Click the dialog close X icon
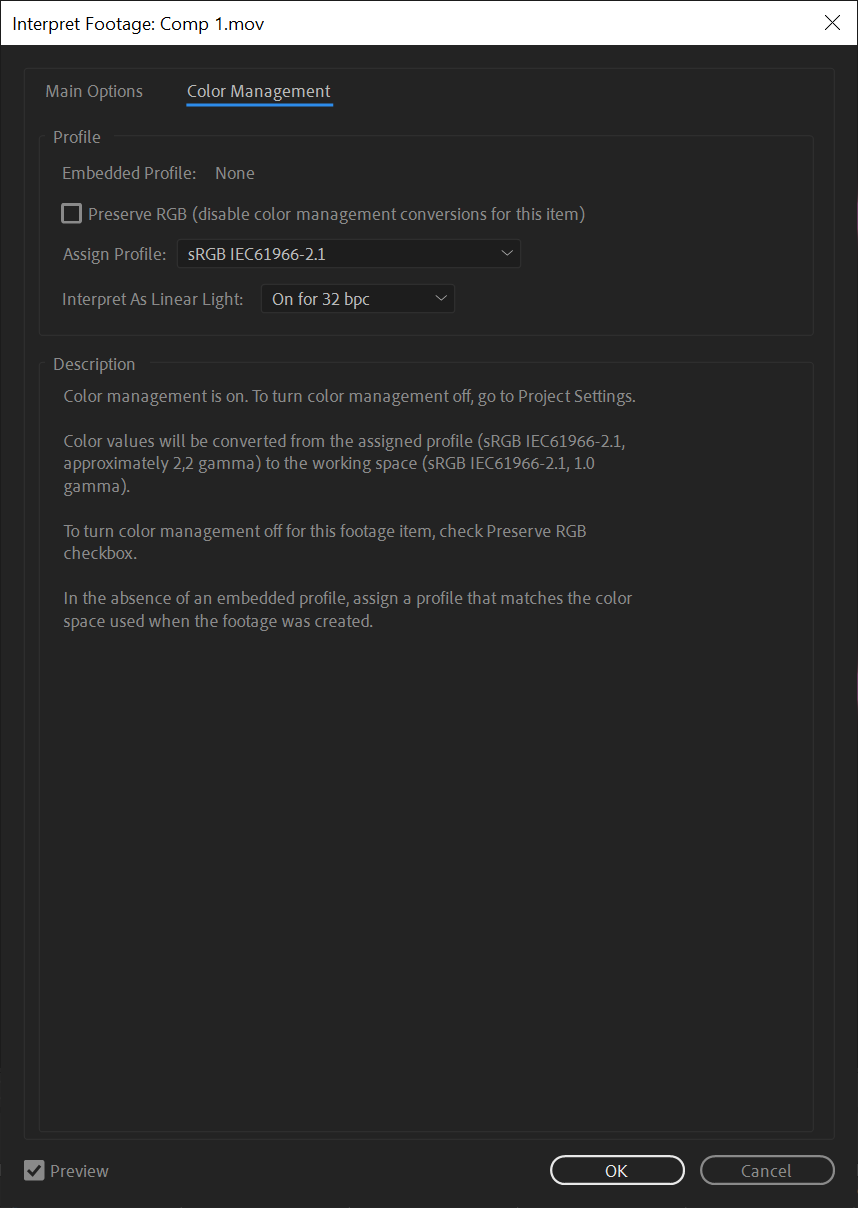 [832, 23]
